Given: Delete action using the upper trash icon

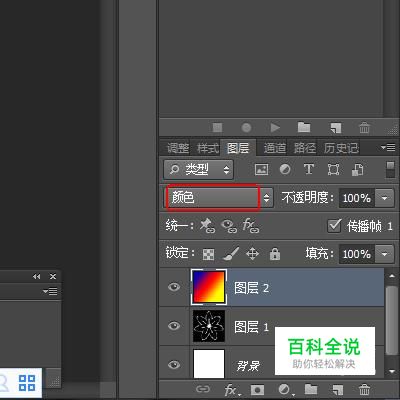Looking at the screenshot, I should click(364, 127).
